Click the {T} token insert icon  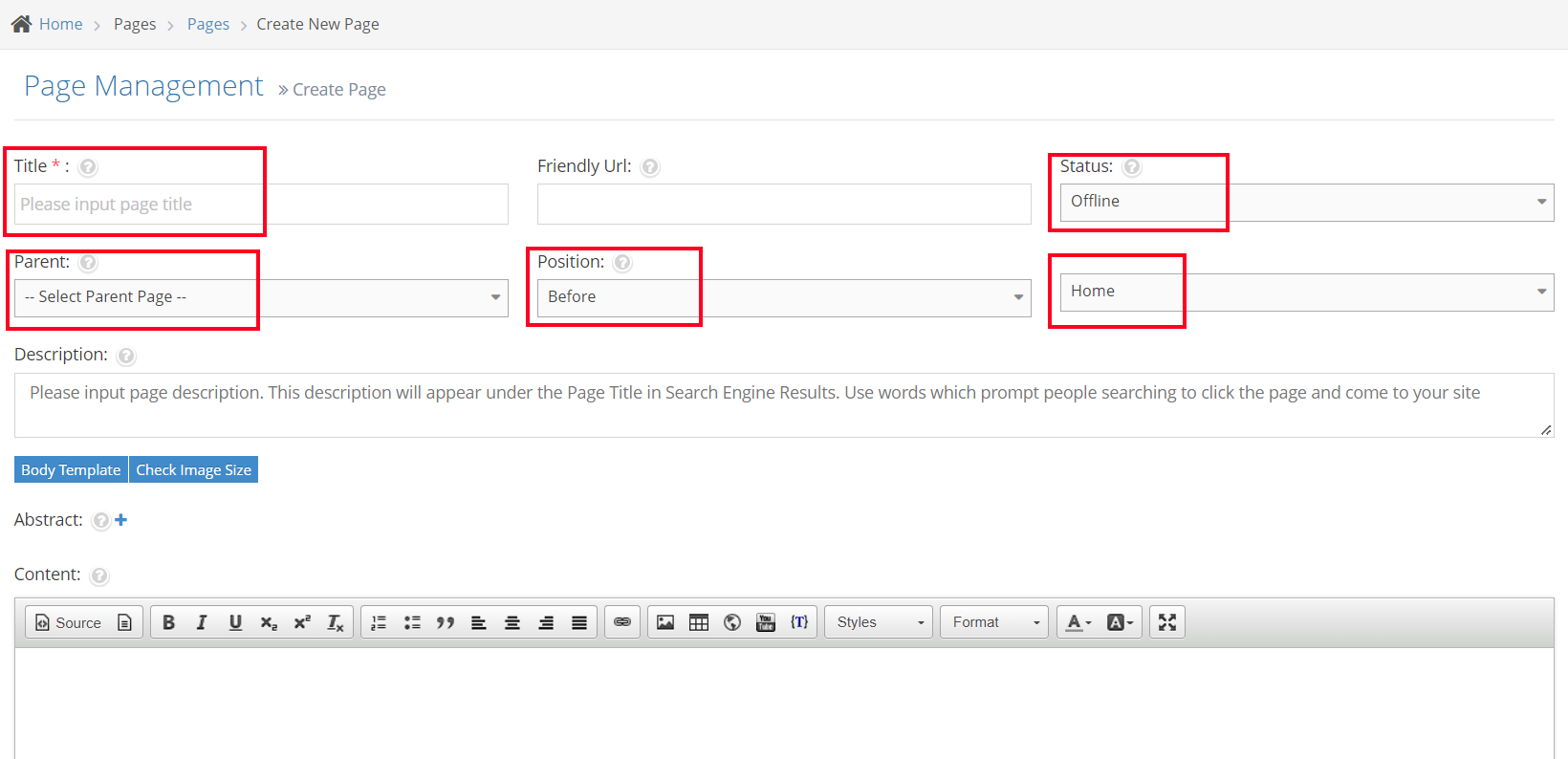pos(799,622)
